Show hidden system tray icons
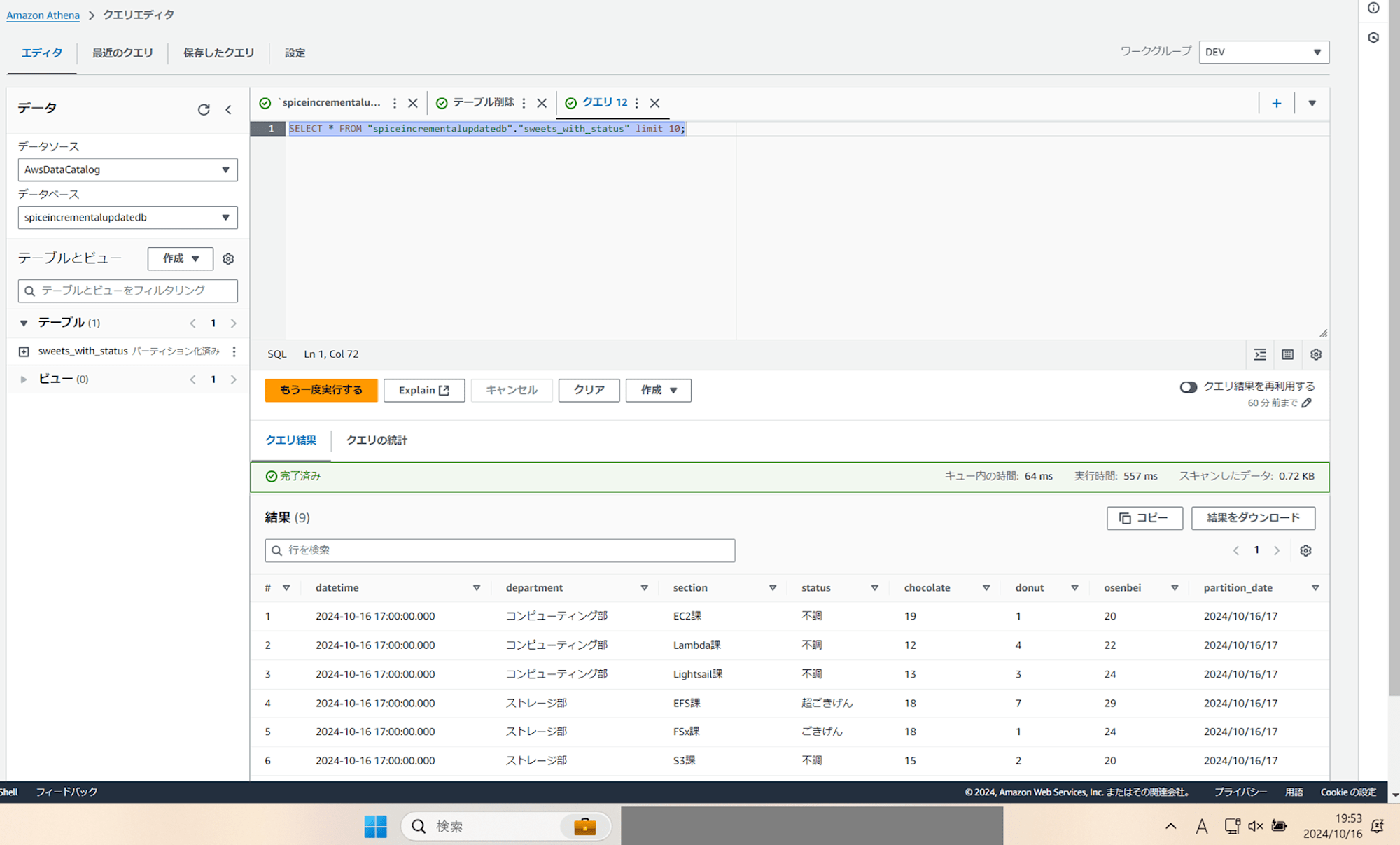 [1171, 827]
